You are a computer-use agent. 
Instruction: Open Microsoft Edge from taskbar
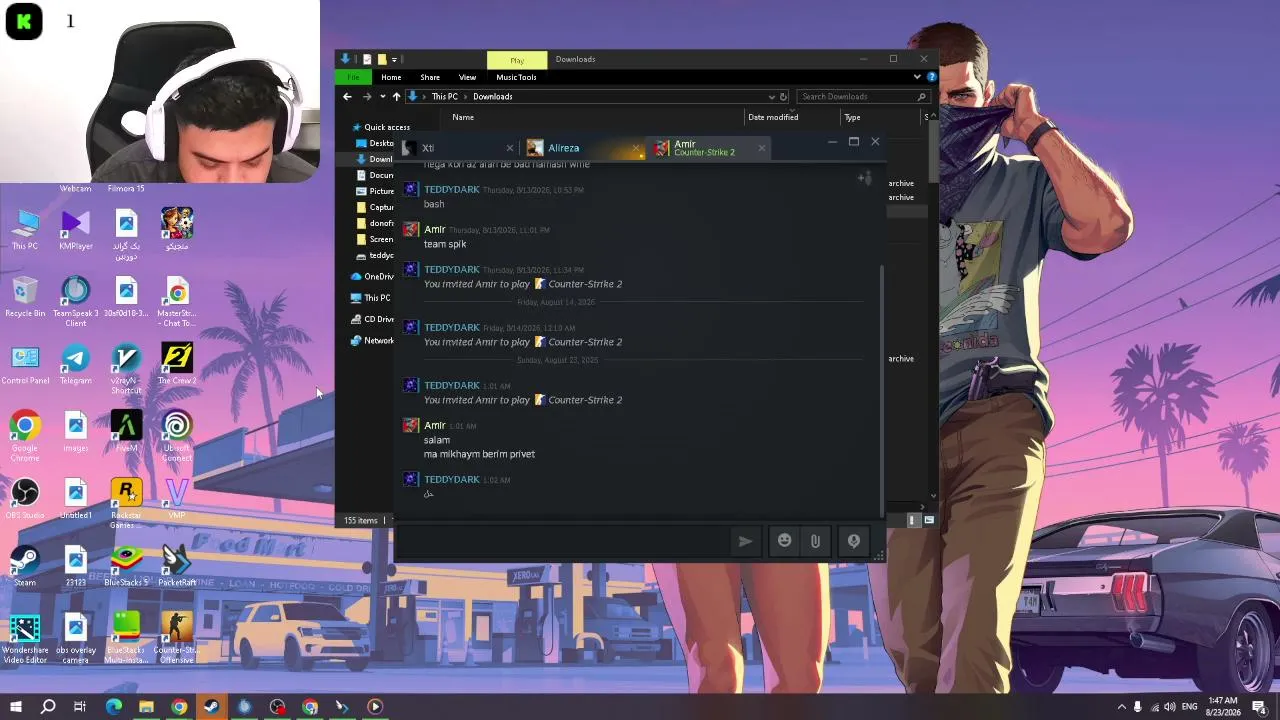click(114, 707)
